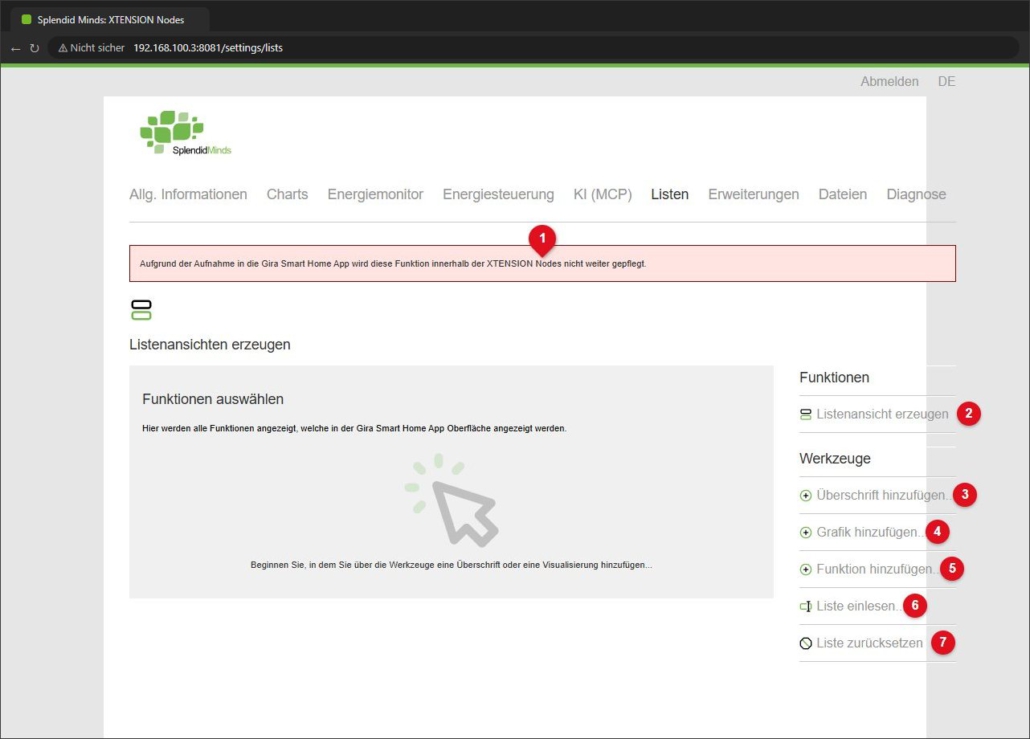Screen dimensions: 1030x739
Task: Click the browser back arrow
Action: pos(16,48)
